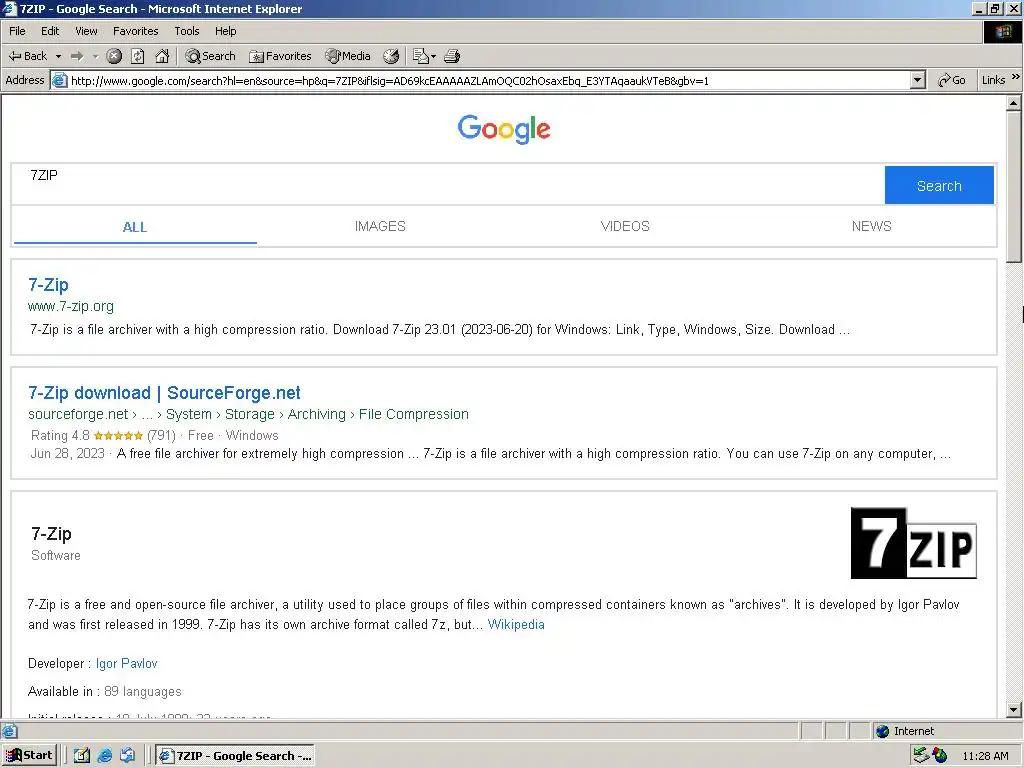Expand the Address bar dropdown
The height and width of the screenshot is (768, 1024).
click(918, 80)
